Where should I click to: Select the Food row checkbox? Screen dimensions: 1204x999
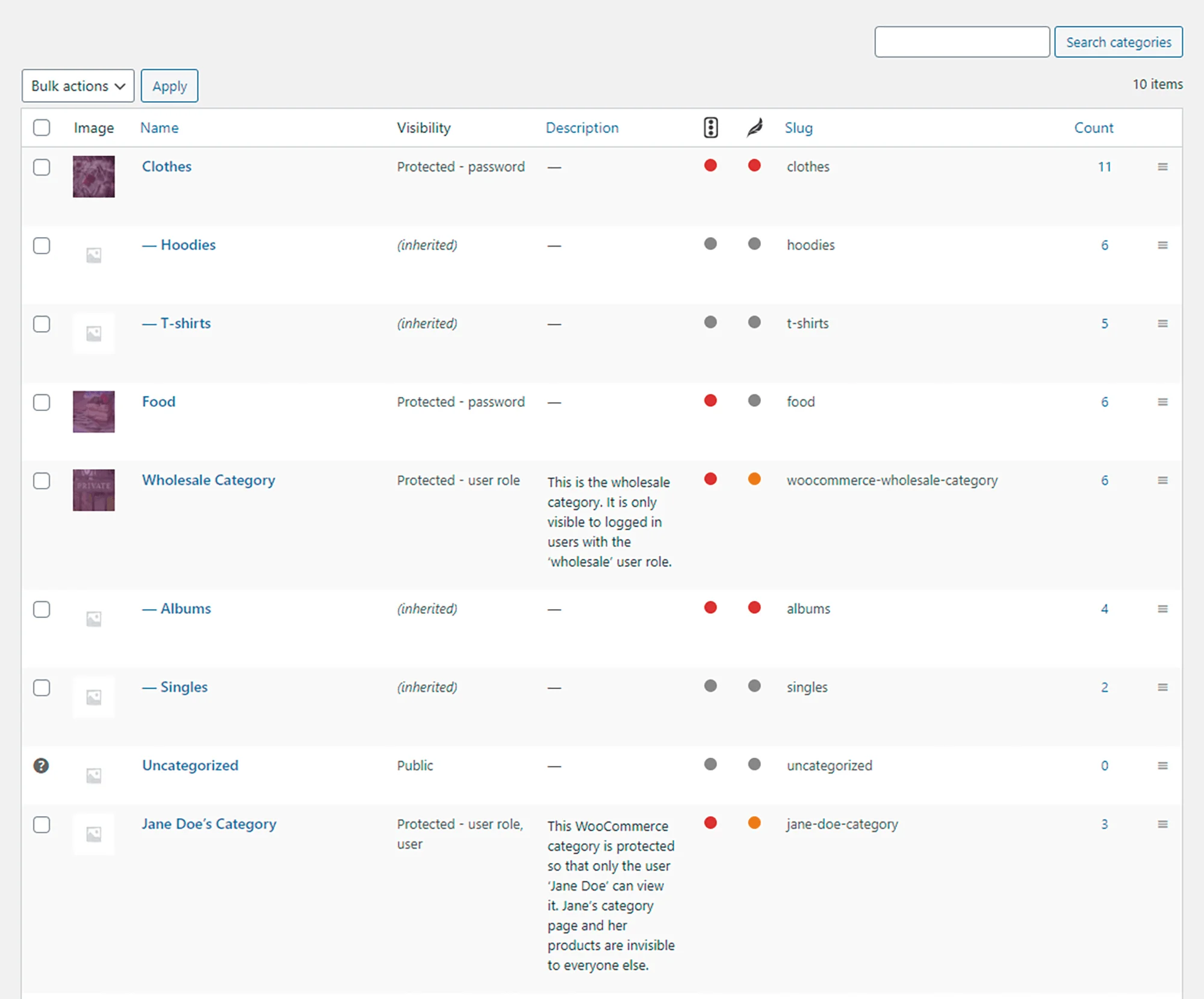[x=42, y=403]
